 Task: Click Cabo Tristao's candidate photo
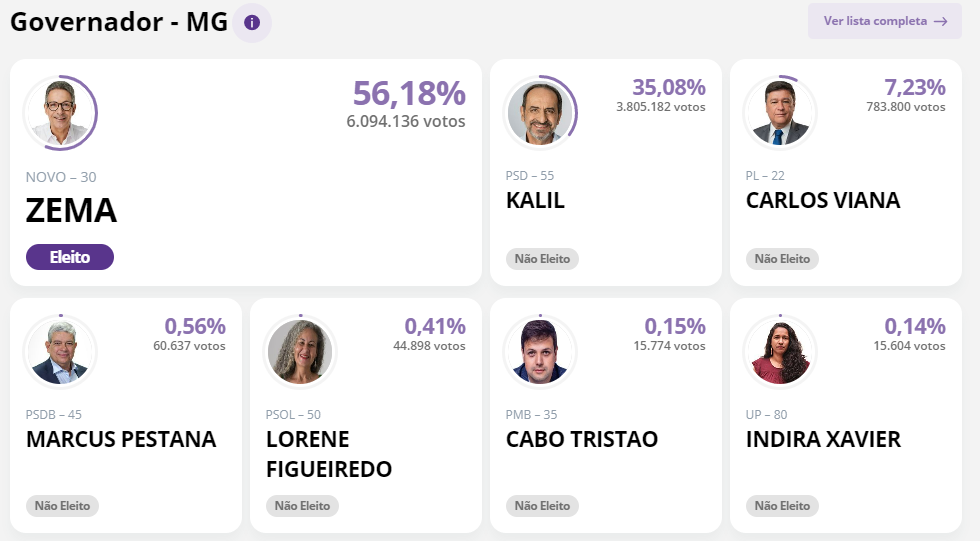[x=540, y=351]
